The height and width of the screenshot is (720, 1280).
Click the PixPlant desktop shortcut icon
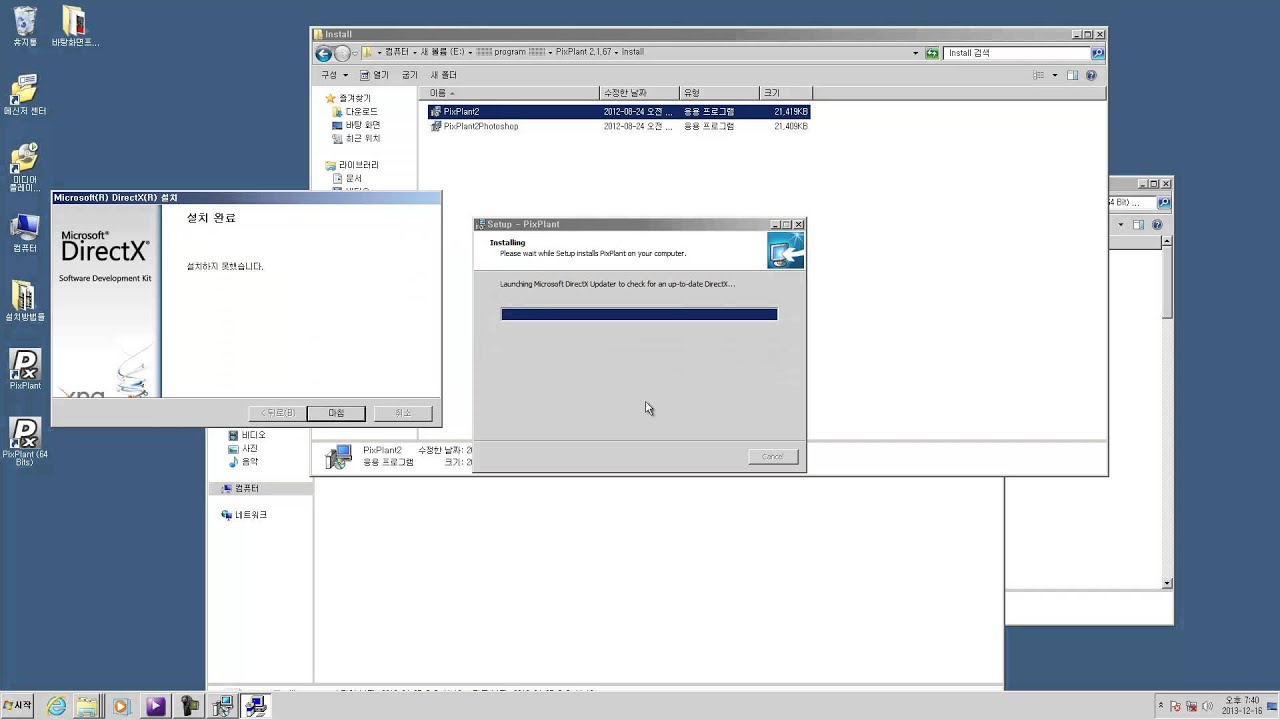25,369
